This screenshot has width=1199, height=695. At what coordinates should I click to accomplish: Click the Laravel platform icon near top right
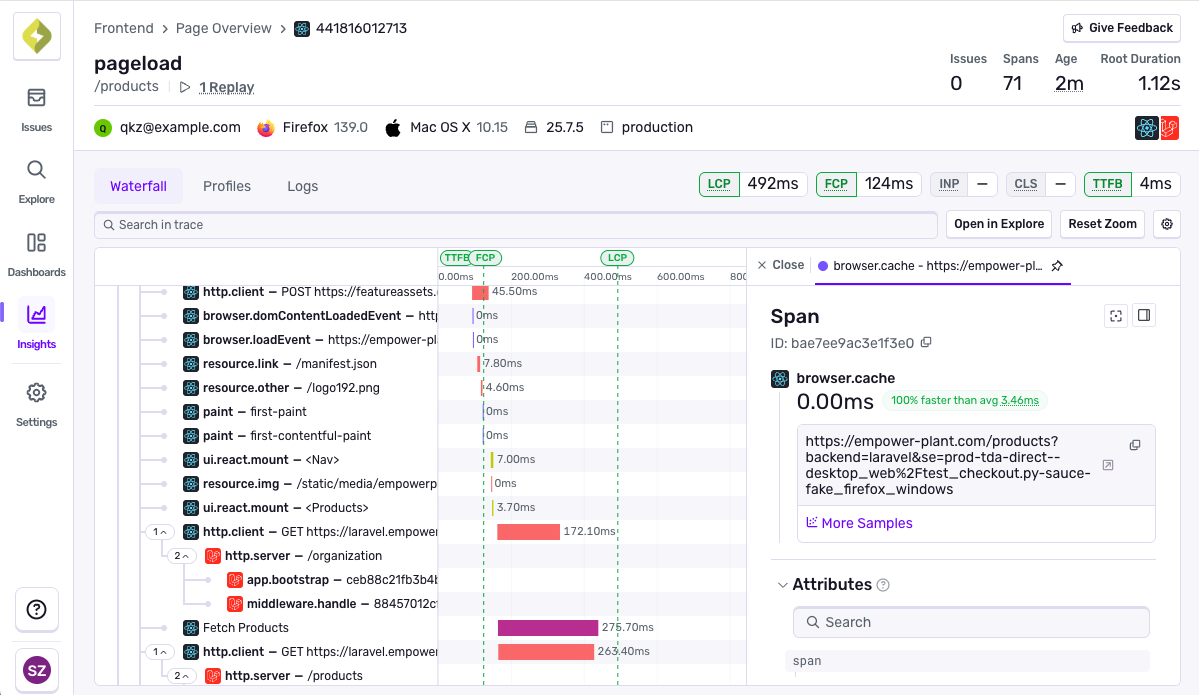tap(1169, 127)
